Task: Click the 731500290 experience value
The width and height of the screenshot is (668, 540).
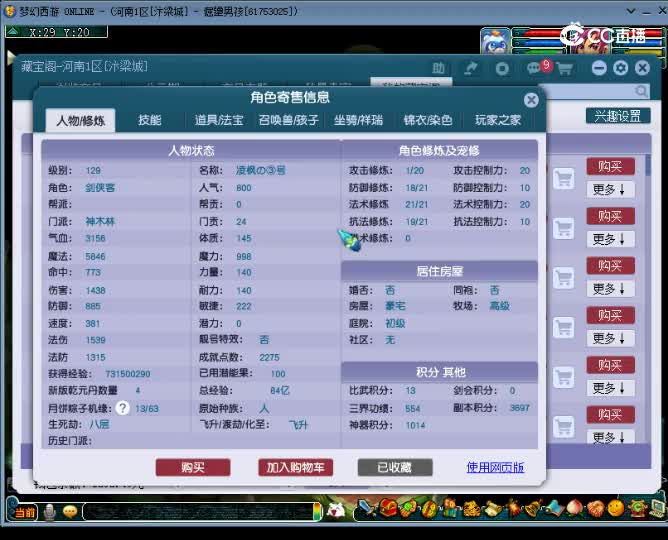Action: click(x=128, y=374)
